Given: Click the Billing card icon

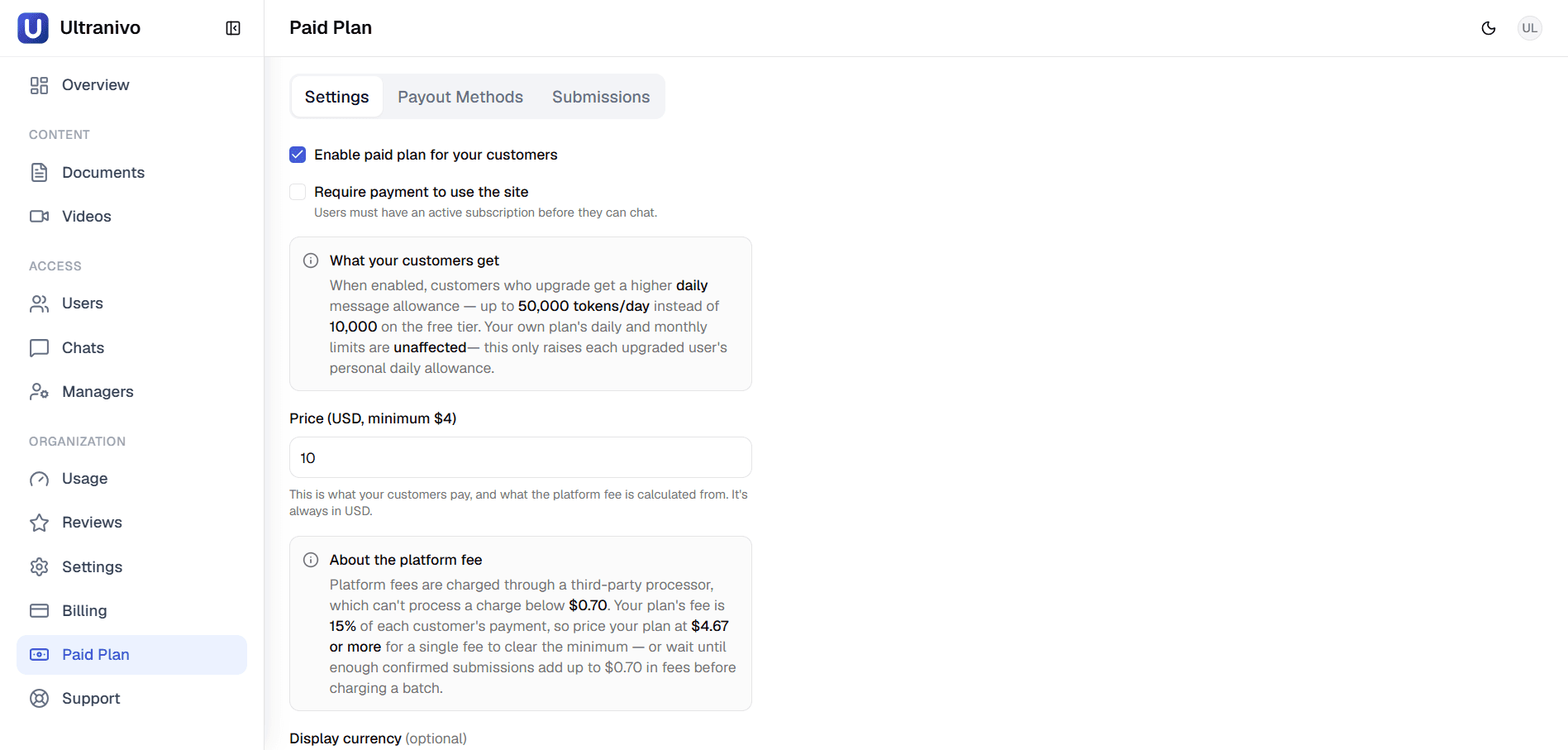Looking at the screenshot, I should (x=39, y=610).
